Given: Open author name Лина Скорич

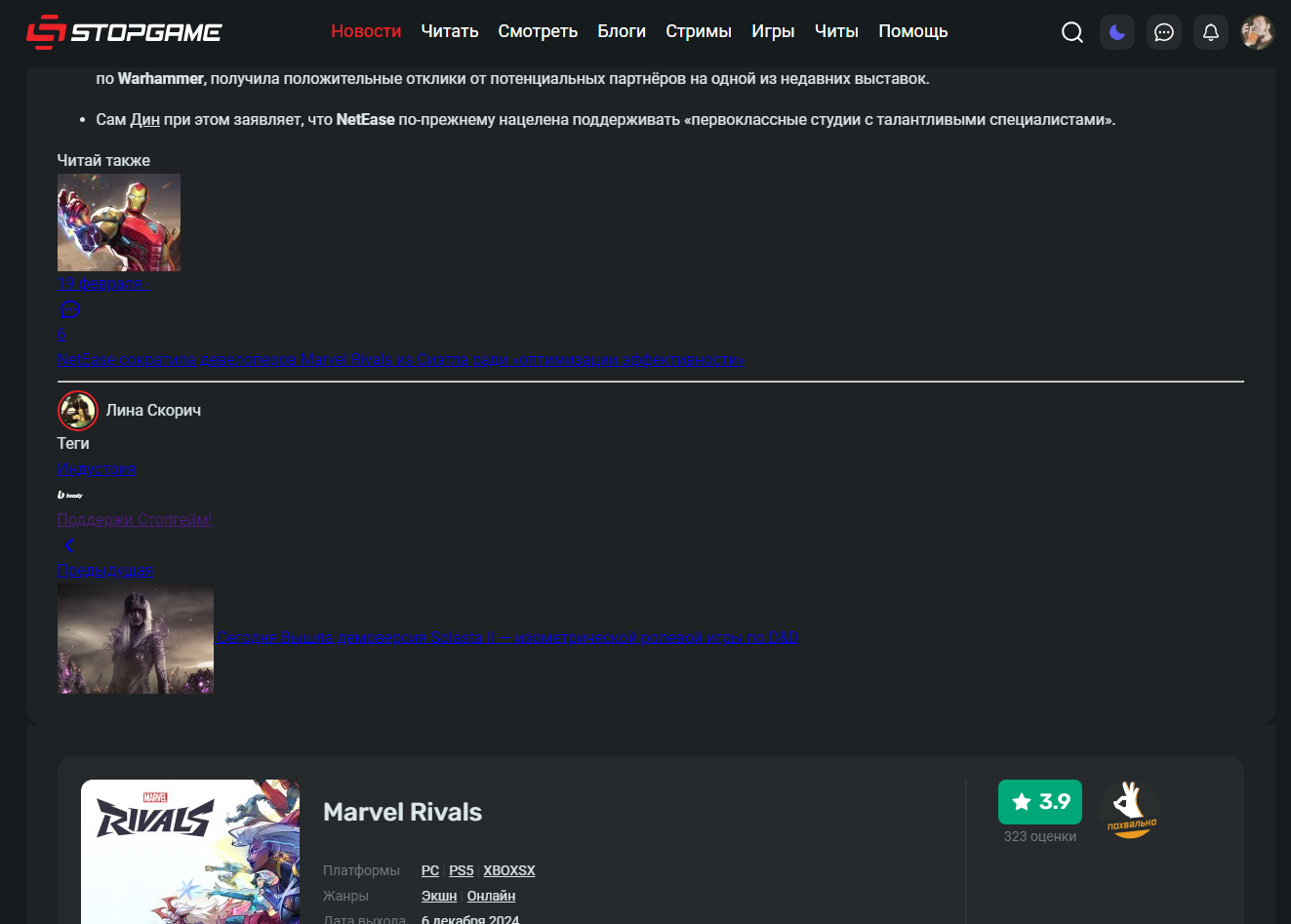Looking at the screenshot, I should [x=153, y=411].
